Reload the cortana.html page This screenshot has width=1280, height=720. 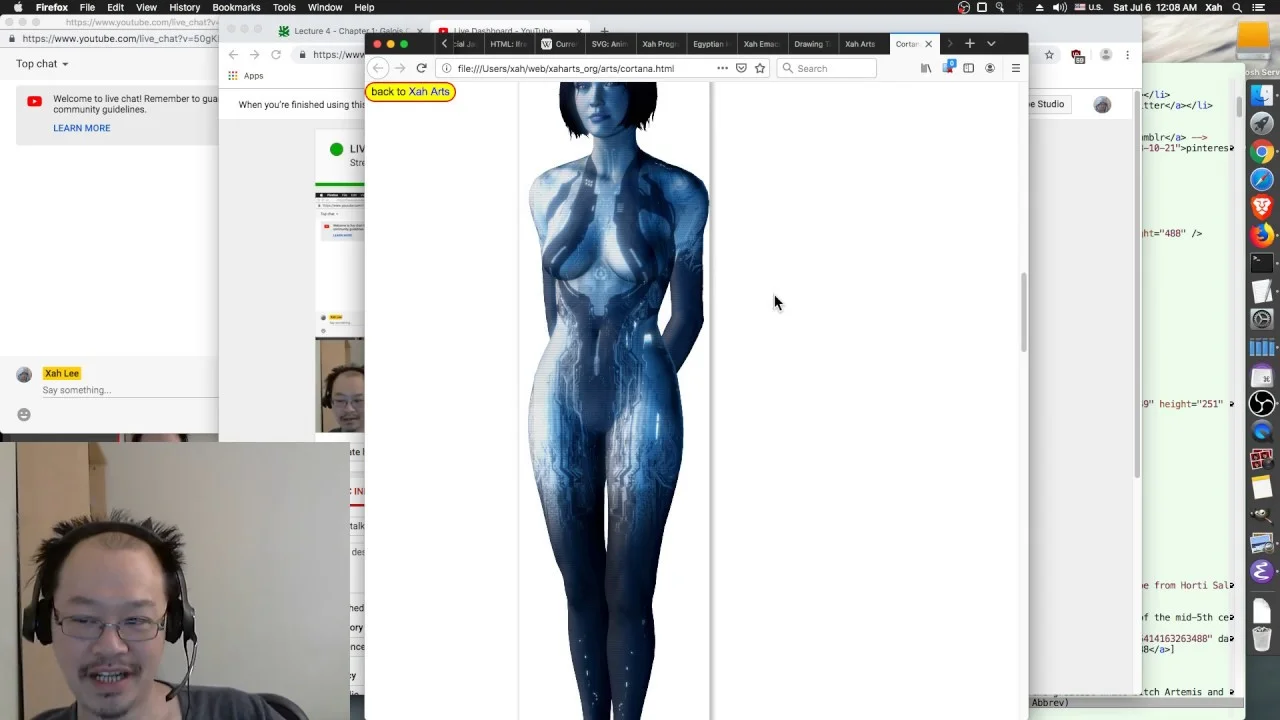[421, 68]
